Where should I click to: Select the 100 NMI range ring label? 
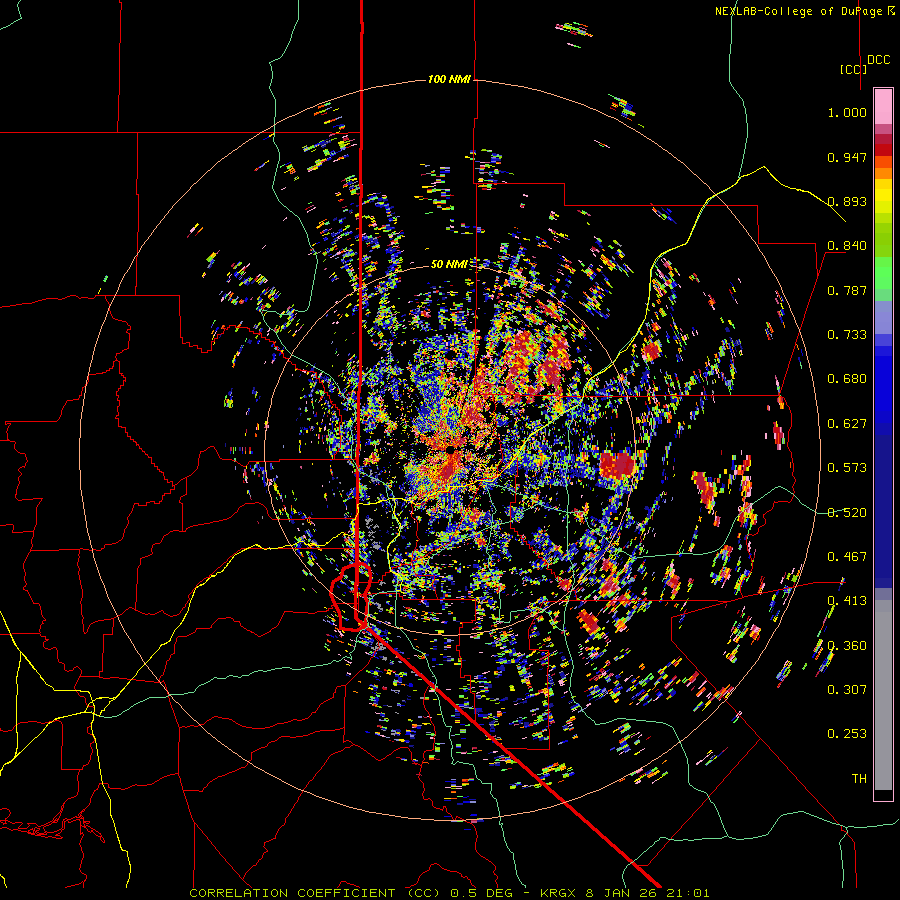pyautogui.click(x=449, y=79)
